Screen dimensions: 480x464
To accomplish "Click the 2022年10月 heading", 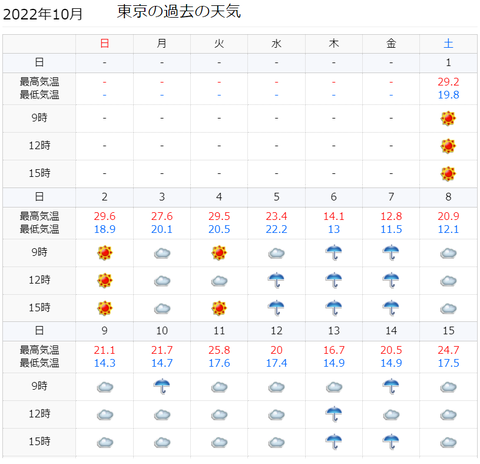I will 43,14.
